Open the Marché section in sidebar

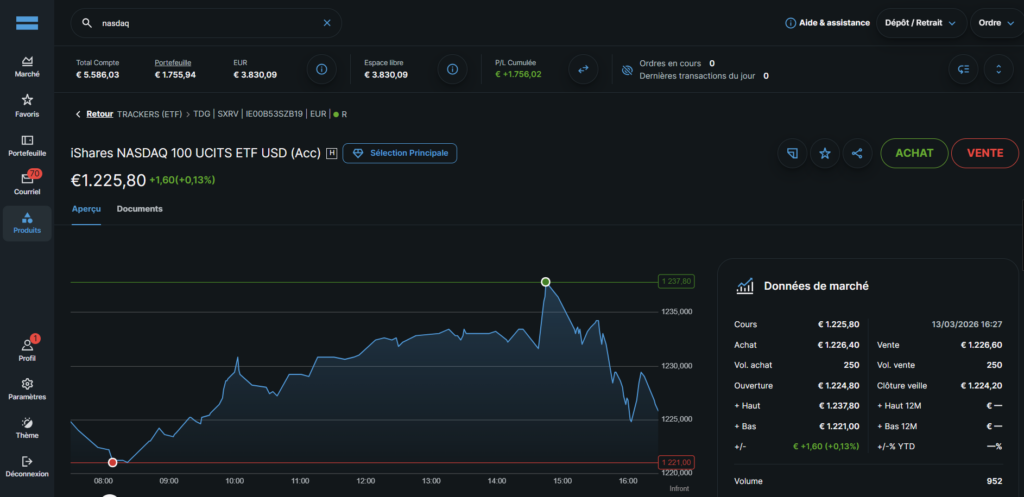tap(27, 66)
